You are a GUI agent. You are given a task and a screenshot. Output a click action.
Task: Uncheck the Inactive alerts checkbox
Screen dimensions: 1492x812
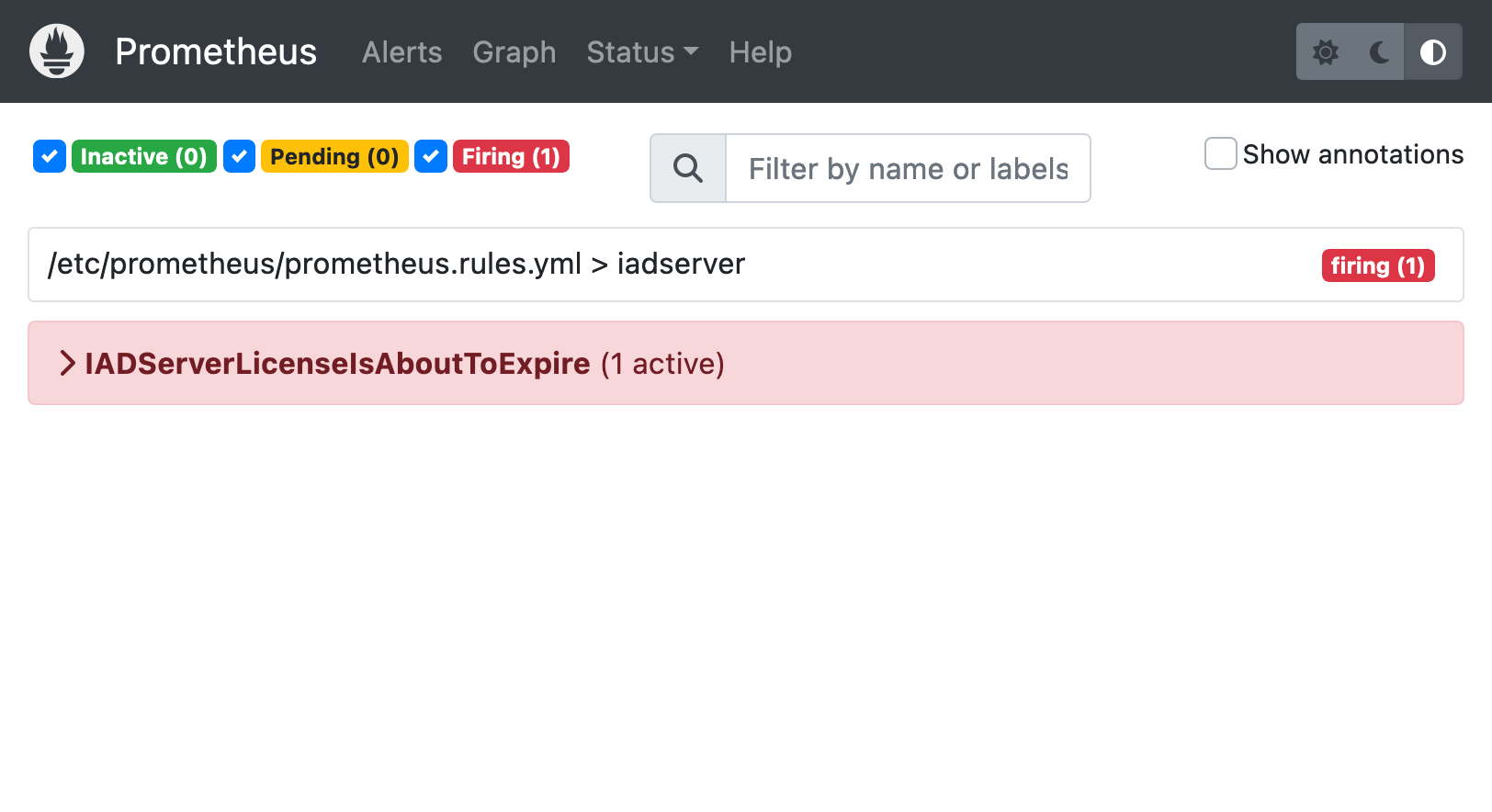click(x=50, y=156)
